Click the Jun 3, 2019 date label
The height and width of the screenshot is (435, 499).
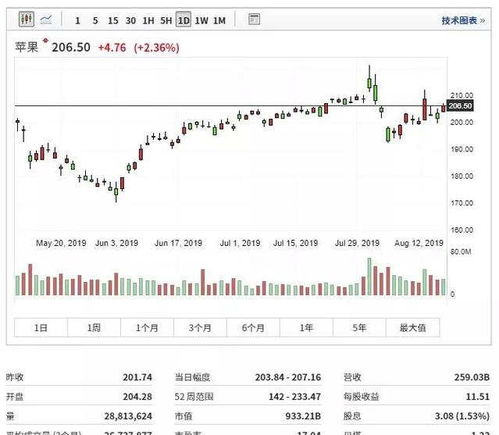(x=117, y=243)
